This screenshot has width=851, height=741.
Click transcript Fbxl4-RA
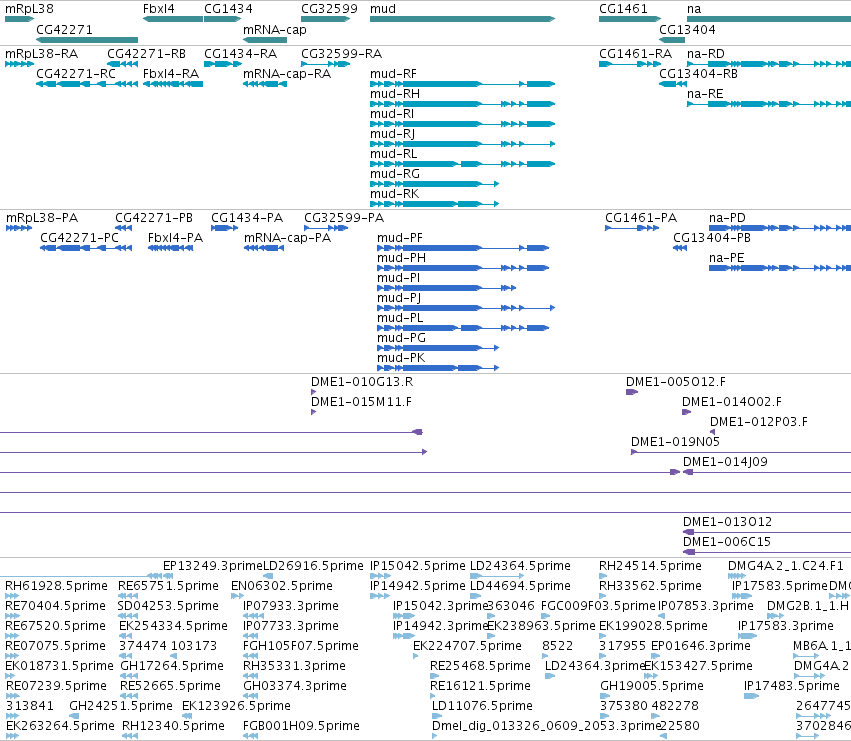[173, 84]
